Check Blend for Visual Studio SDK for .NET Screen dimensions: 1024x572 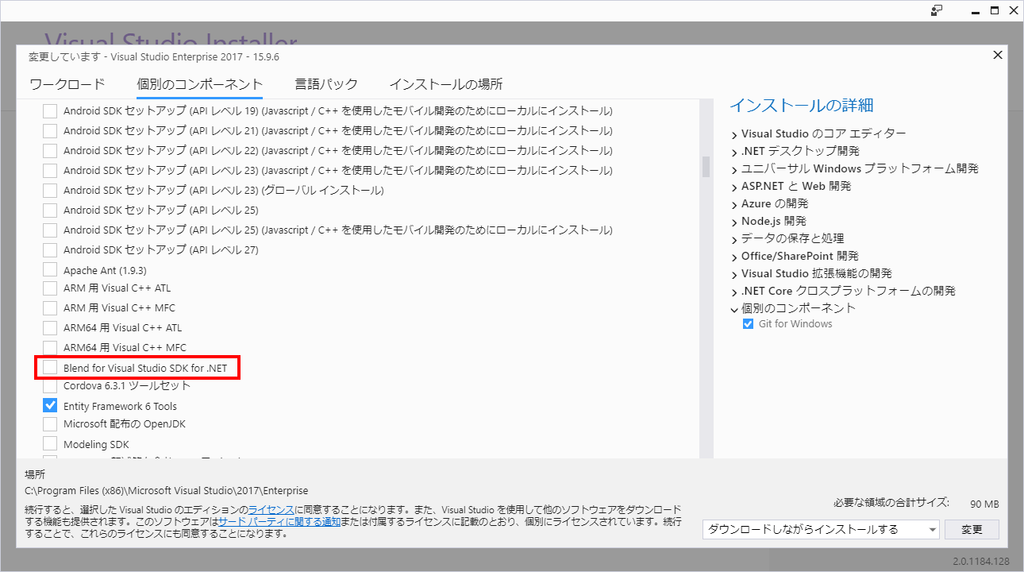tap(50, 368)
